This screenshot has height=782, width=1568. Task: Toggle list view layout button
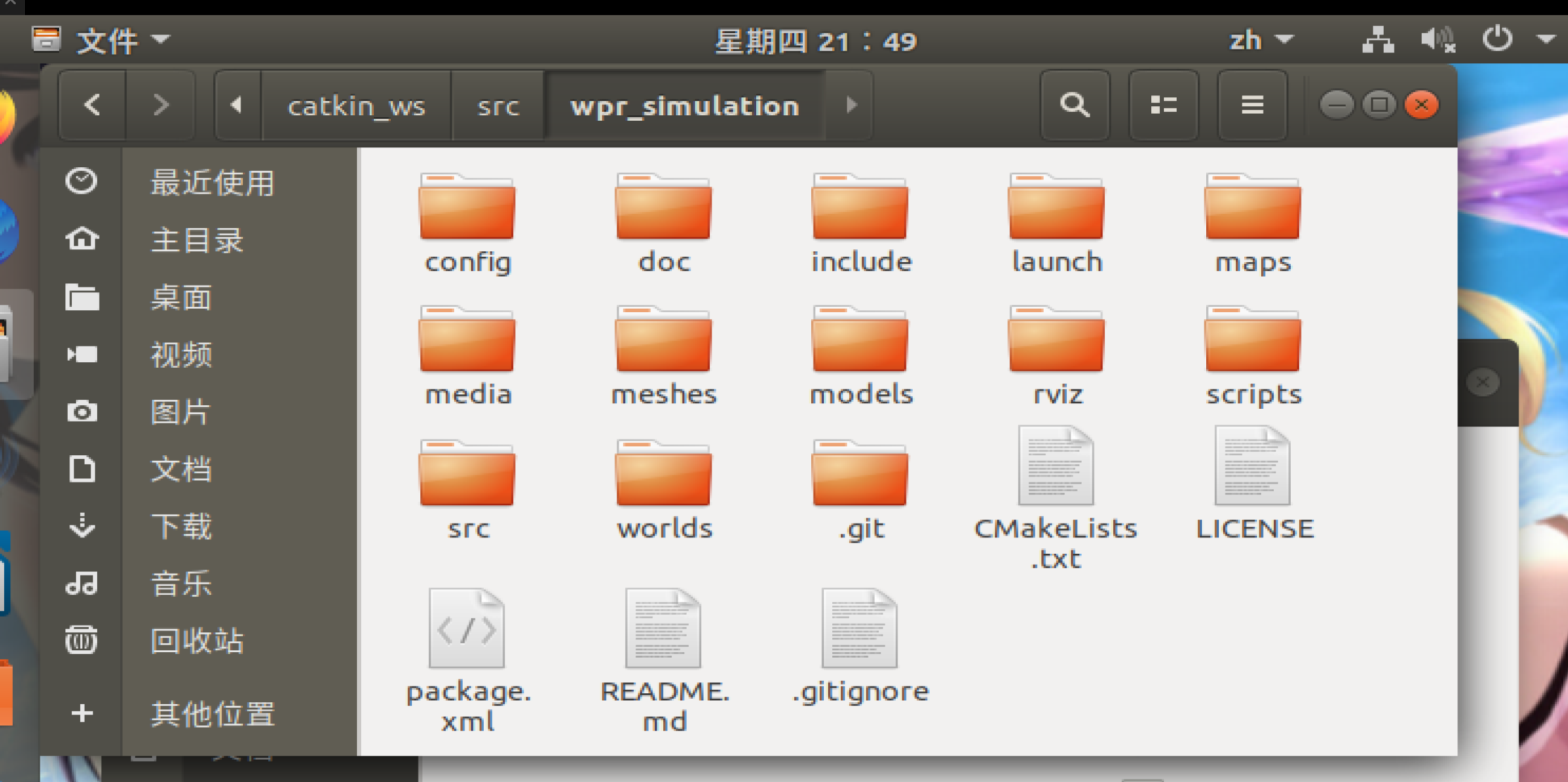click(1163, 104)
